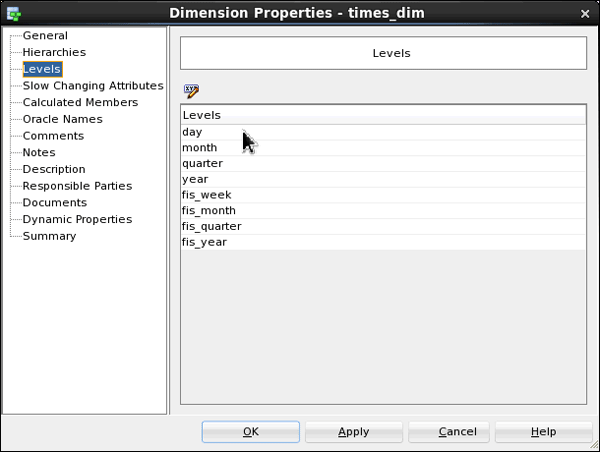
Task: Highlight the fis_year level entry
Action: tap(204, 242)
